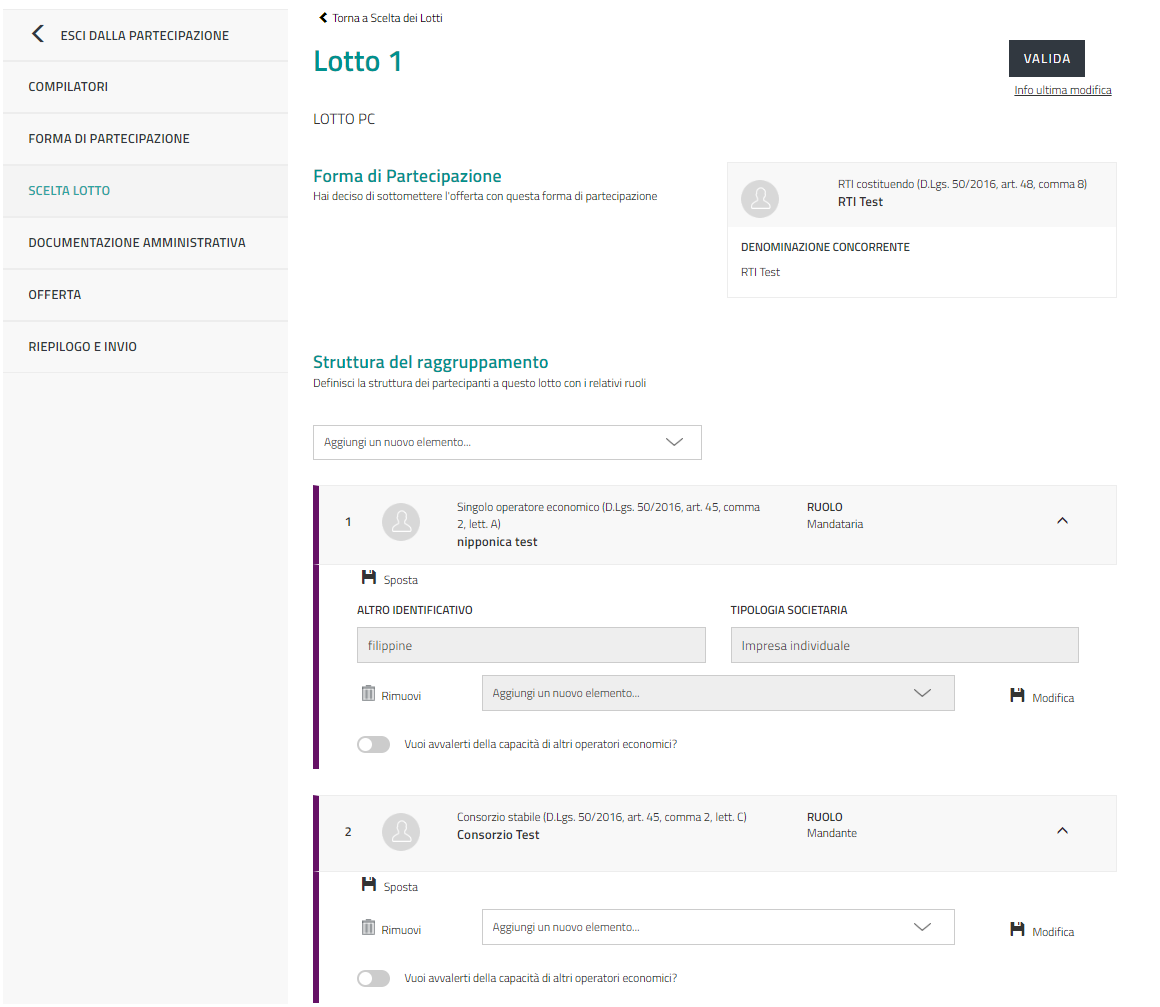Click the Sposta icon for Consorzio Test
The width and height of the screenshot is (1160, 1007).
[368, 885]
